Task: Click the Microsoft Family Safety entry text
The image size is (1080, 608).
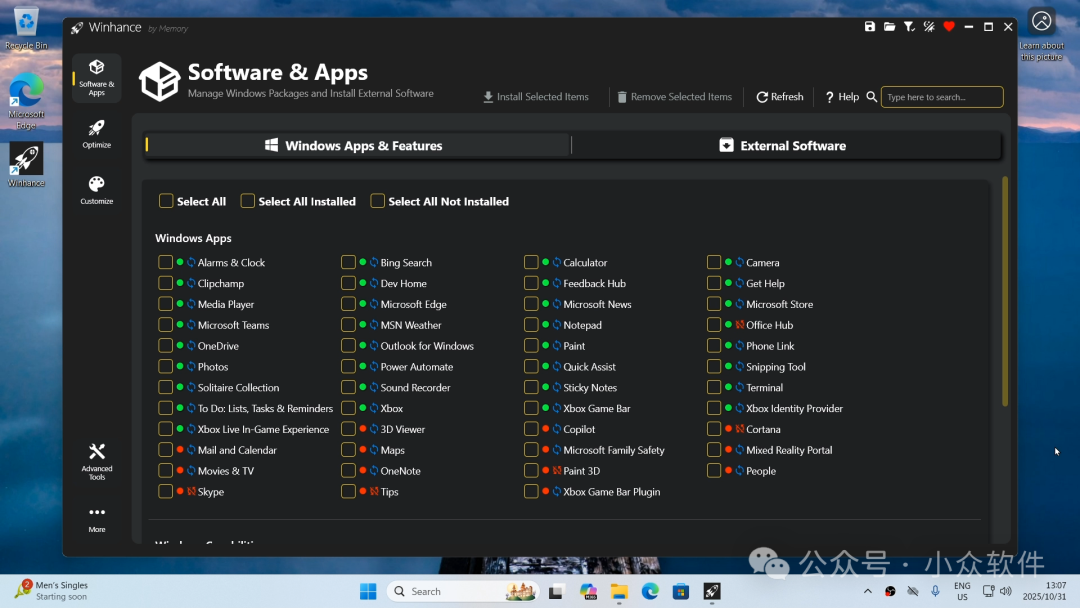Action: [614, 450]
